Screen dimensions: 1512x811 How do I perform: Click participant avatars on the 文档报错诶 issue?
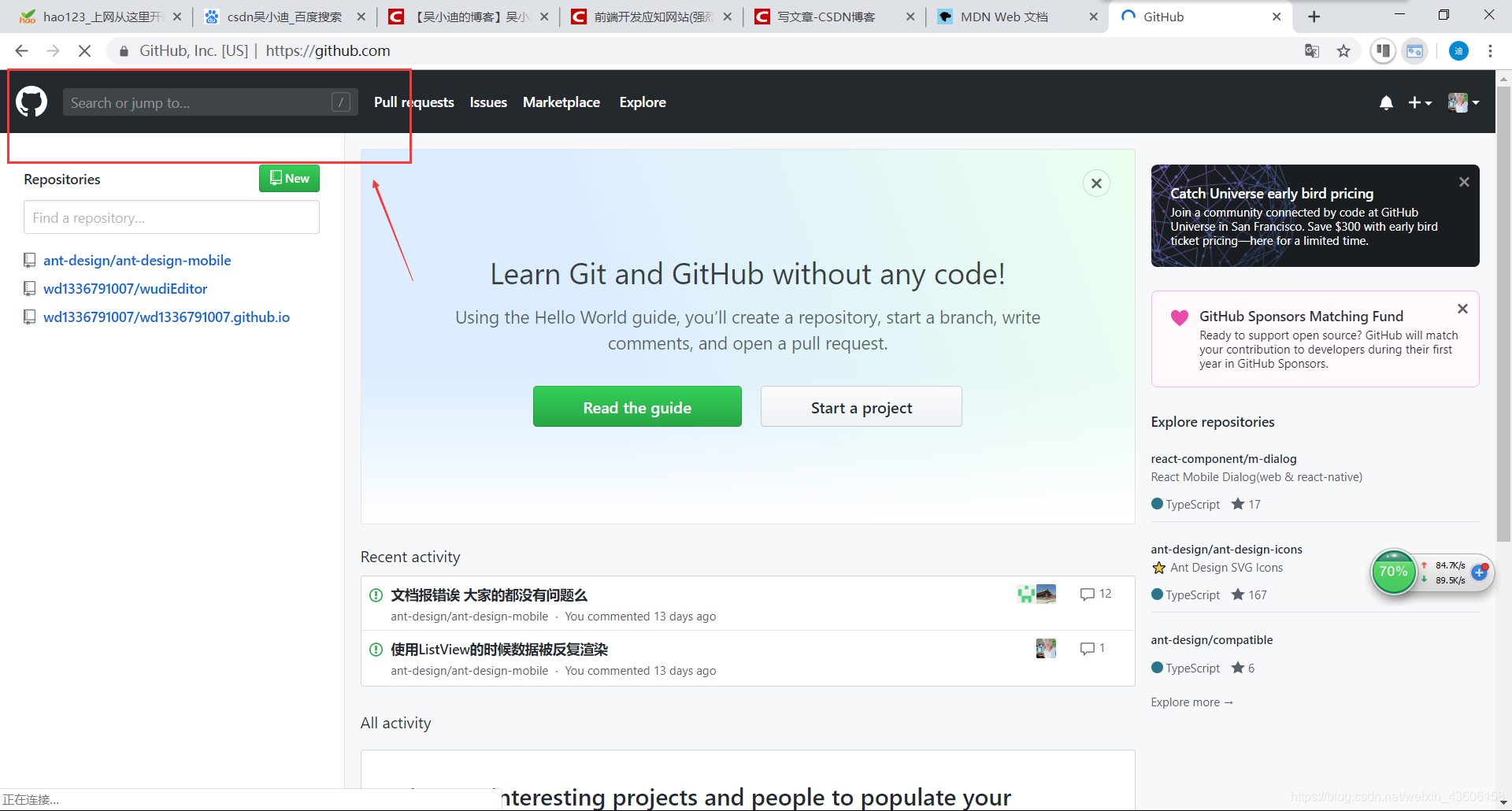coord(1036,594)
